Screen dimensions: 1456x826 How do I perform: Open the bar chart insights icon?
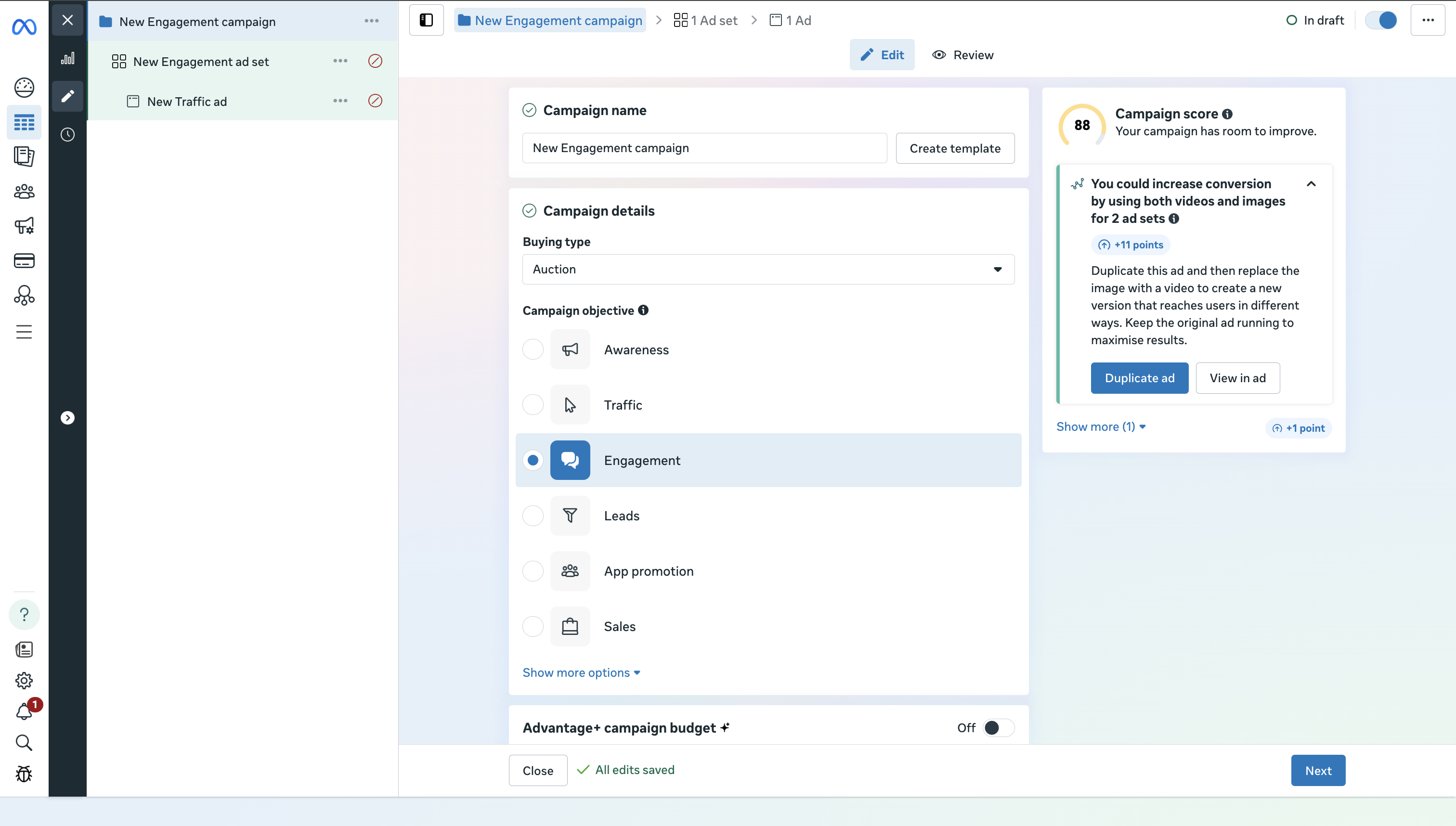[67, 58]
